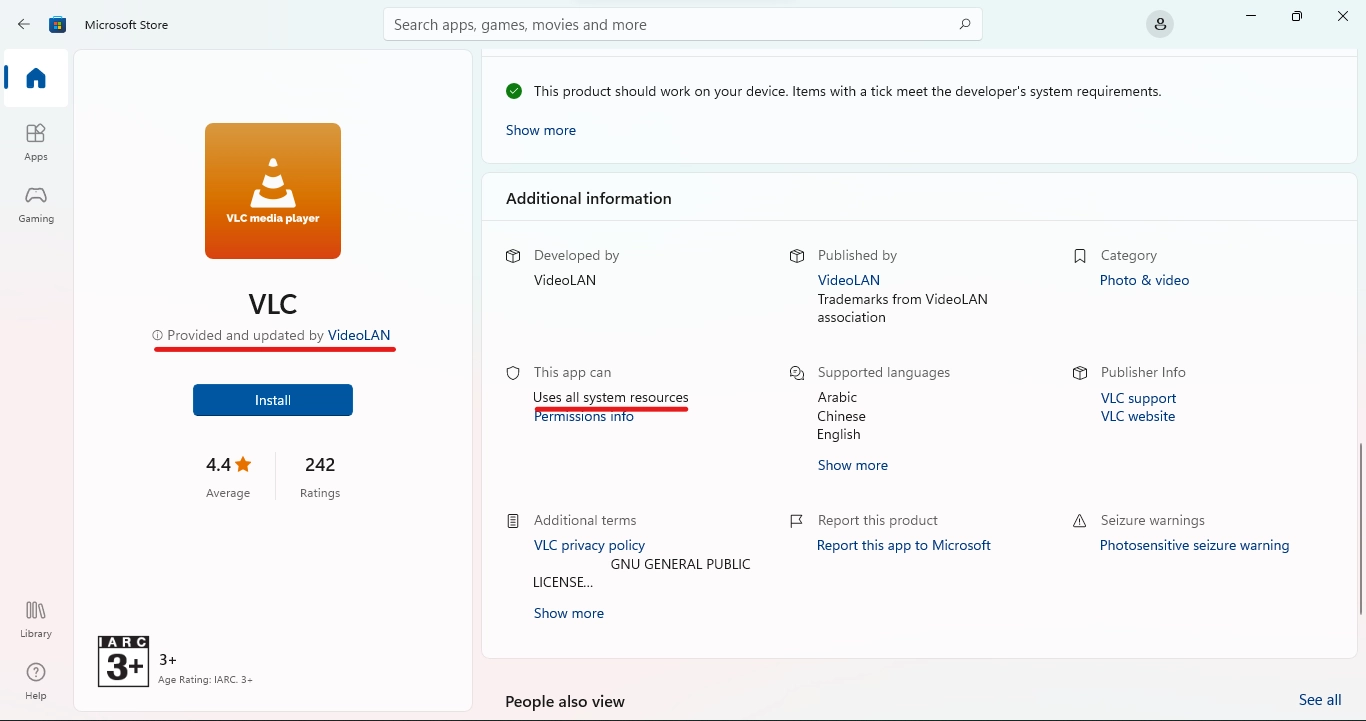Click the IARC 3+ rating badge
This screenshot has height=721, width=1366.
tap(123, 661)
